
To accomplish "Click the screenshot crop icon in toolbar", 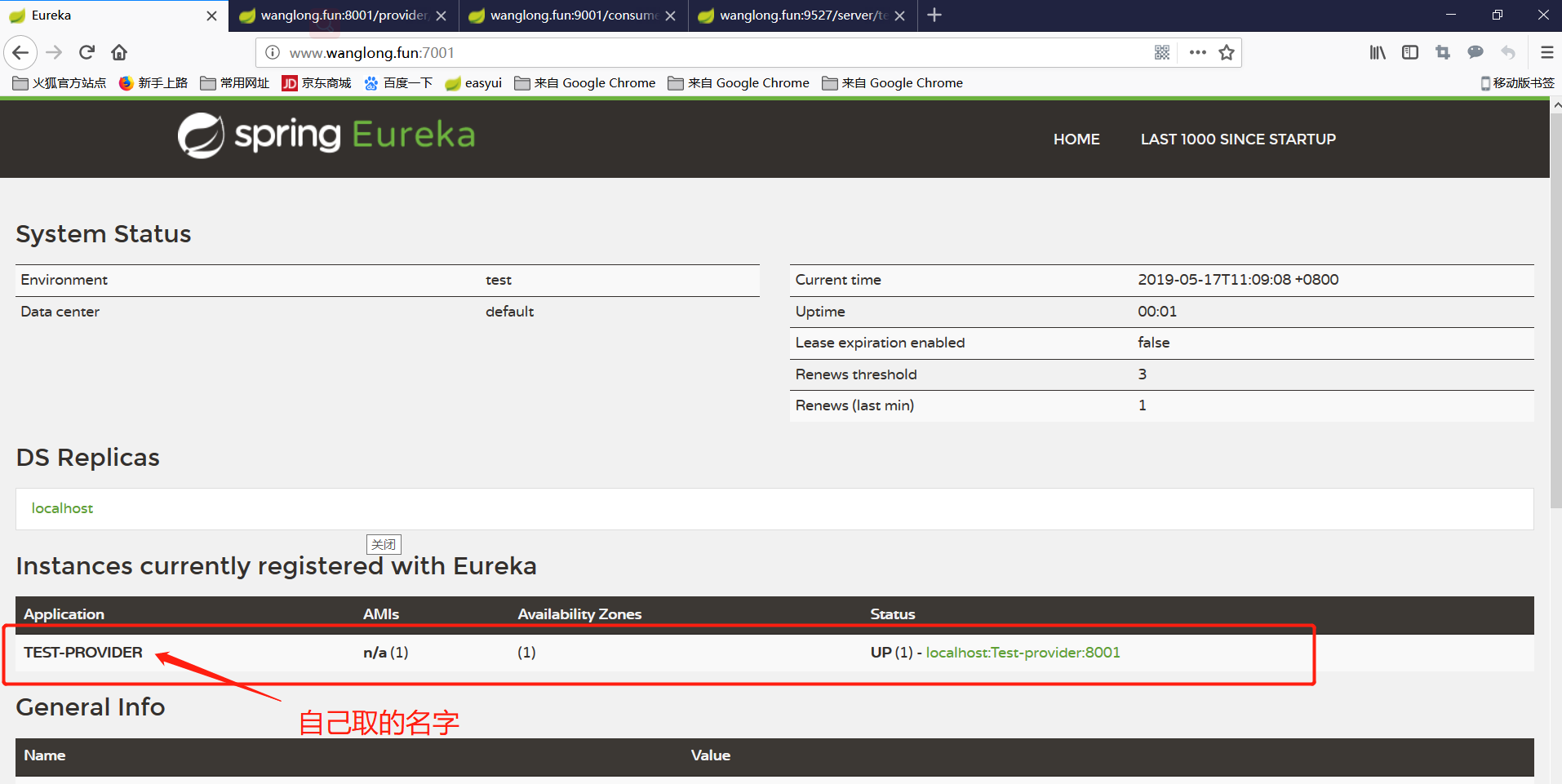I will (x=1443, y=53).
